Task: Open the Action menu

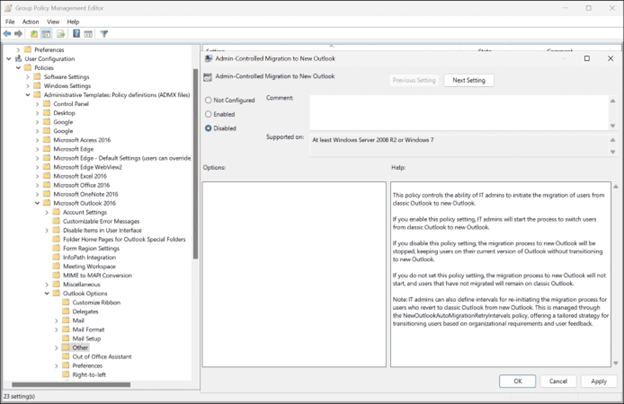Action: (x=31, y=22)
